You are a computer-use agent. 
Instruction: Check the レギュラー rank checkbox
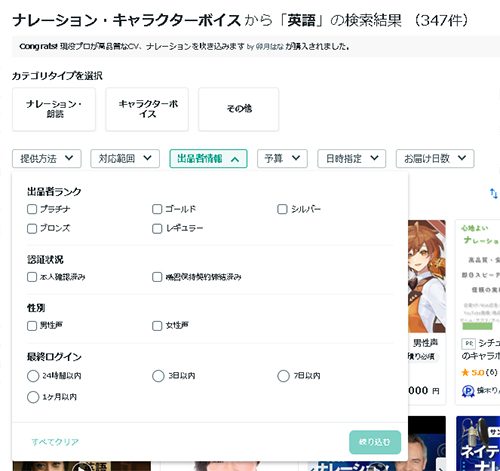click(x=157, y=229)
